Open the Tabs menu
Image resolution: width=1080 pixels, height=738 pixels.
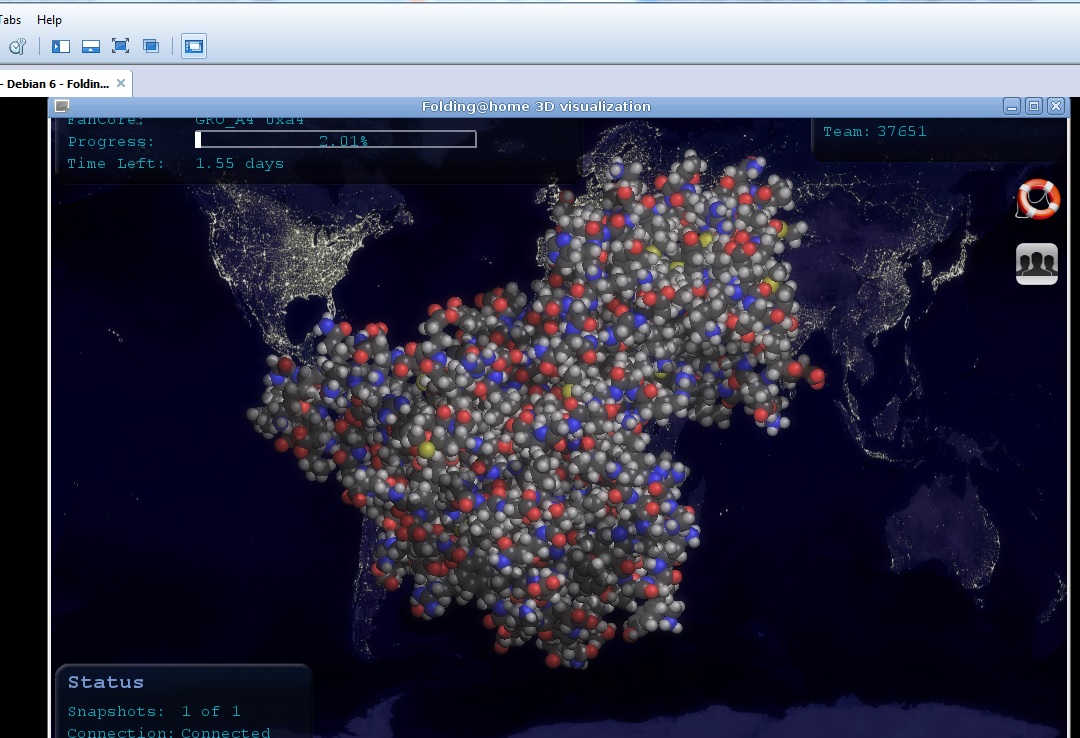click(10, 20)
